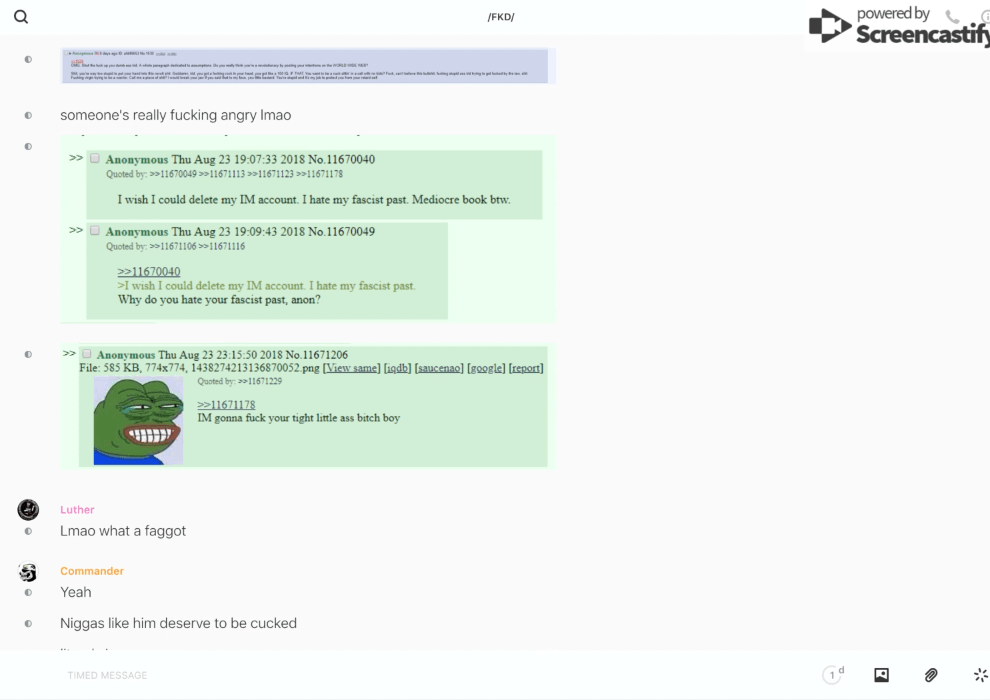Click the picture upload icon

click(881, 675)
